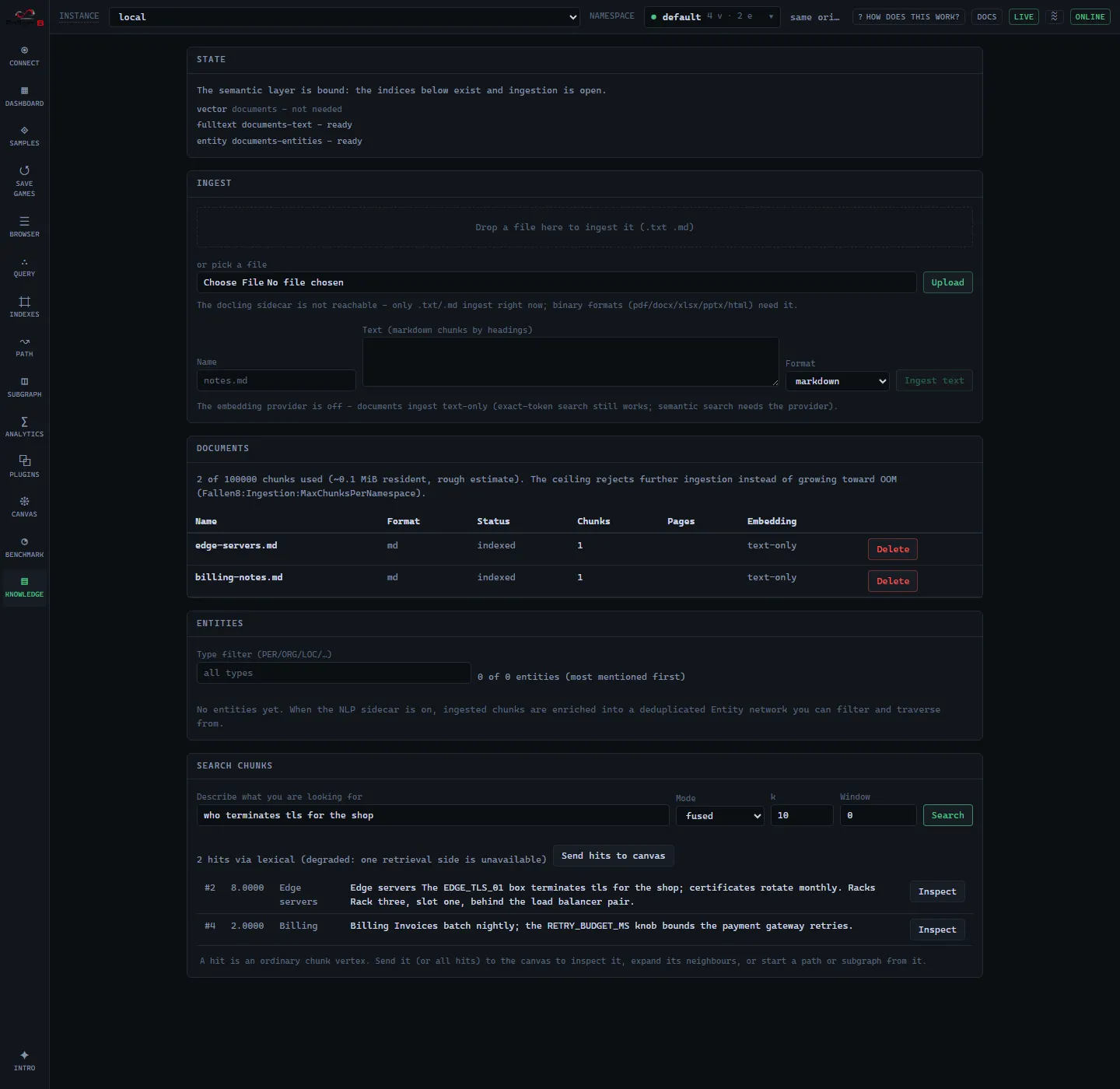Inspect the Billing hit
The image size is (1120, 1089).
coord(937,930)
